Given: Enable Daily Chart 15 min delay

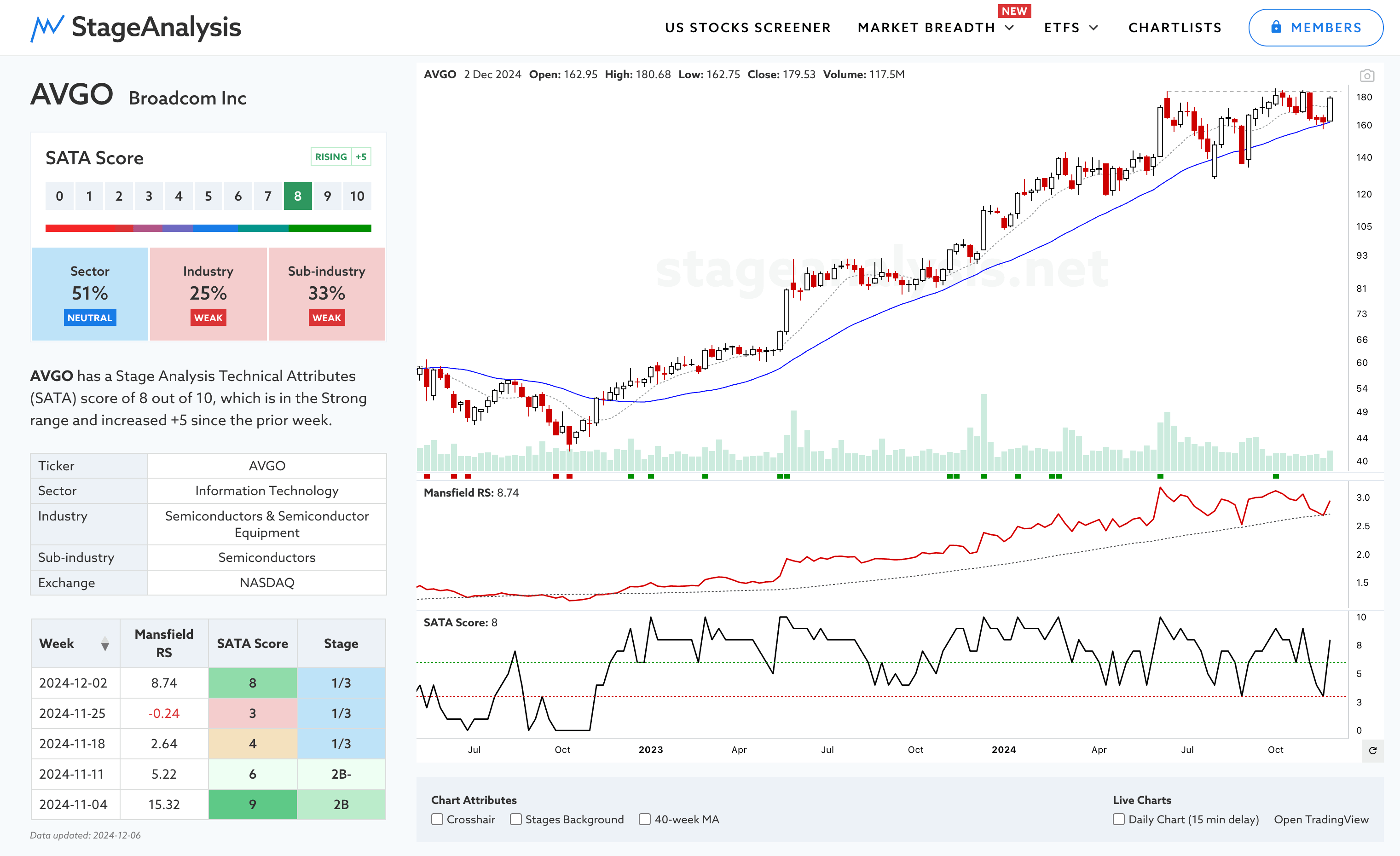Looking at the screenshot, I should click(1118, 819).
